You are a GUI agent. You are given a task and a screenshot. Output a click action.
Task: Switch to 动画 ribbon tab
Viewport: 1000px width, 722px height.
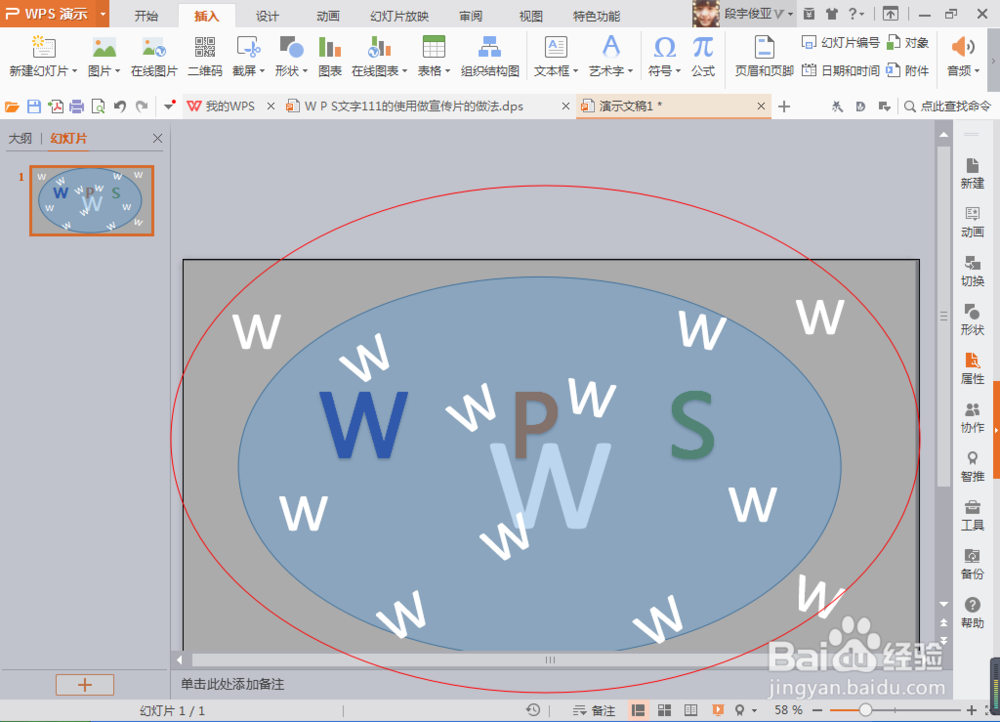tap(328, 16)
